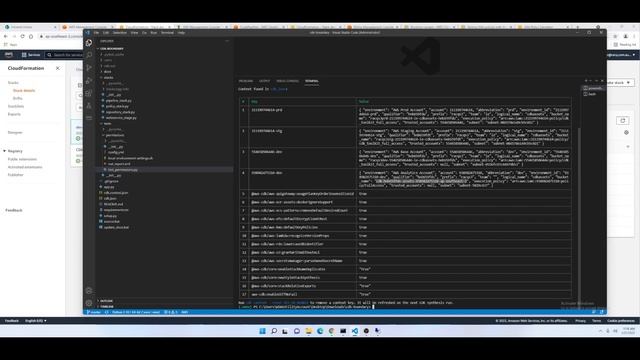
Task: Open app.py in Explorer
Action: pyautogui.click(x=109, y=187)
